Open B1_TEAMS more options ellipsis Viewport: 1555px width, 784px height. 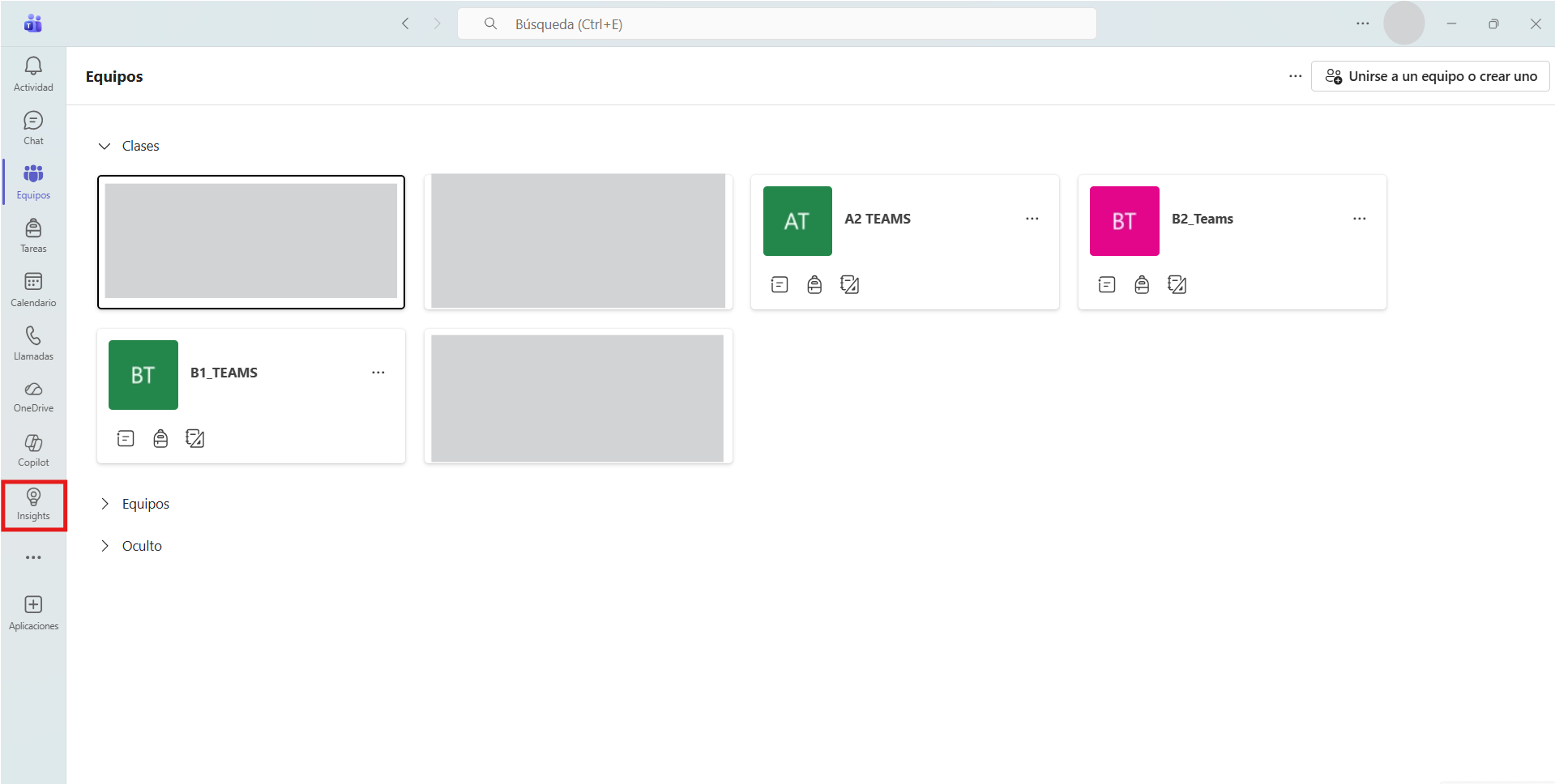(378, 373)
